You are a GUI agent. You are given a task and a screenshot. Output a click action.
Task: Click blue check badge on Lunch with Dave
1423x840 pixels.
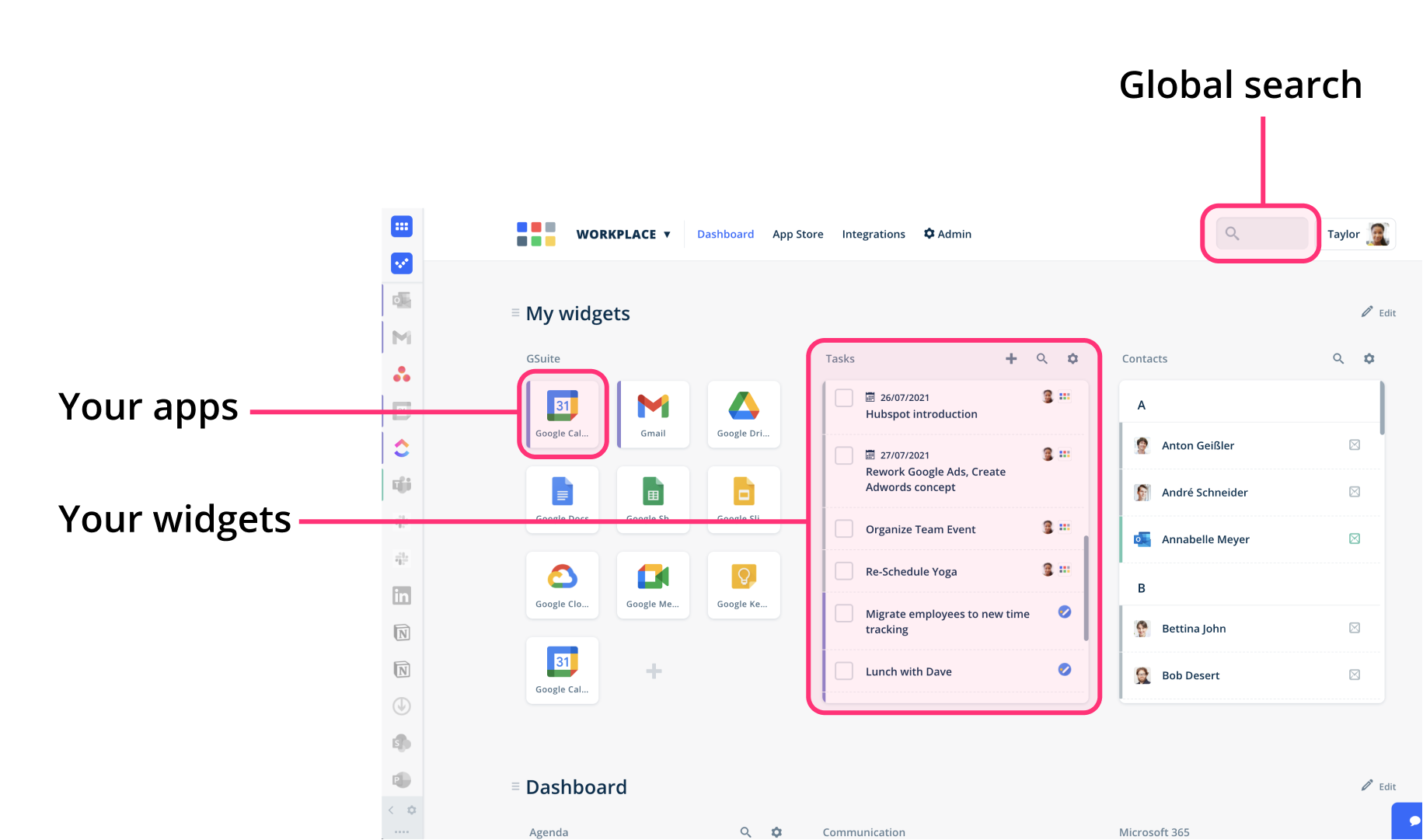(x=1065, y=670)
